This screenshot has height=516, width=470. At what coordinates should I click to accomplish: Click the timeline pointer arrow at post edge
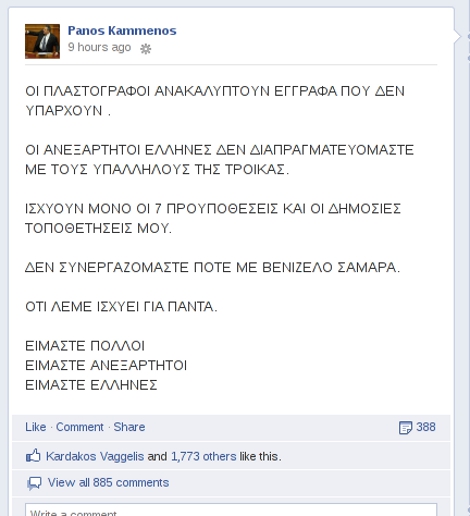pyautogui.click(x=457, y=36)
